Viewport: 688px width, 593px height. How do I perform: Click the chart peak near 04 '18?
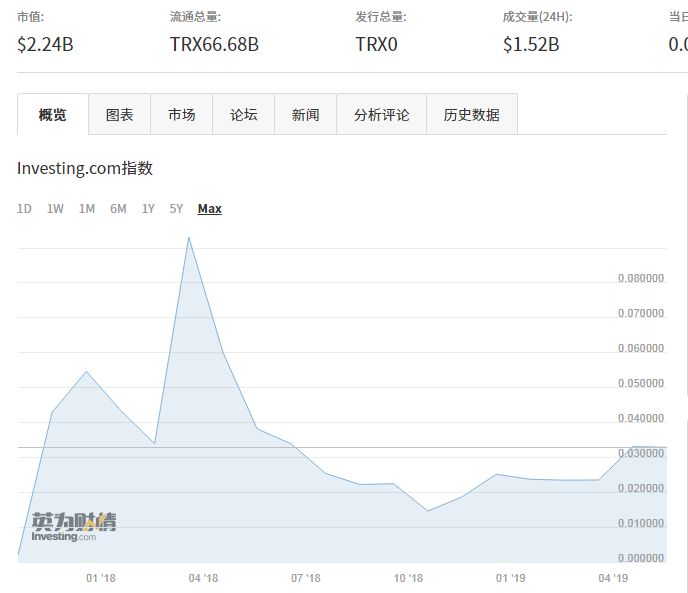point(189,237)
